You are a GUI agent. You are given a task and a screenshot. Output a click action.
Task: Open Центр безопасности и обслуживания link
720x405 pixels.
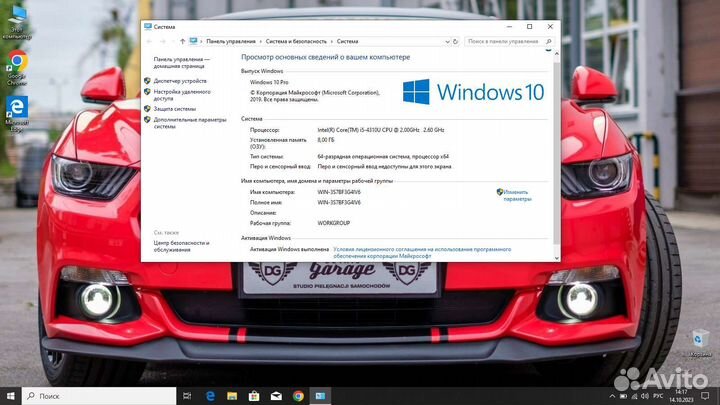181,246
